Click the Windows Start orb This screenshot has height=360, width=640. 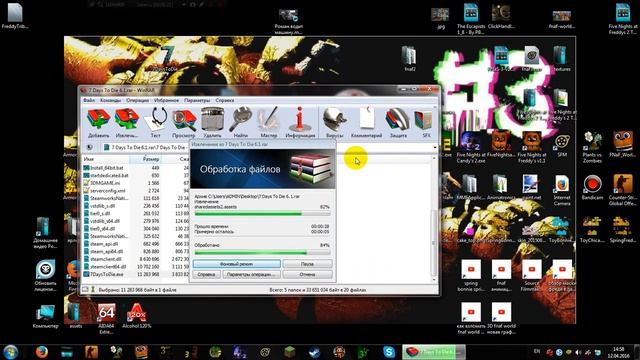tap(10, 351)
